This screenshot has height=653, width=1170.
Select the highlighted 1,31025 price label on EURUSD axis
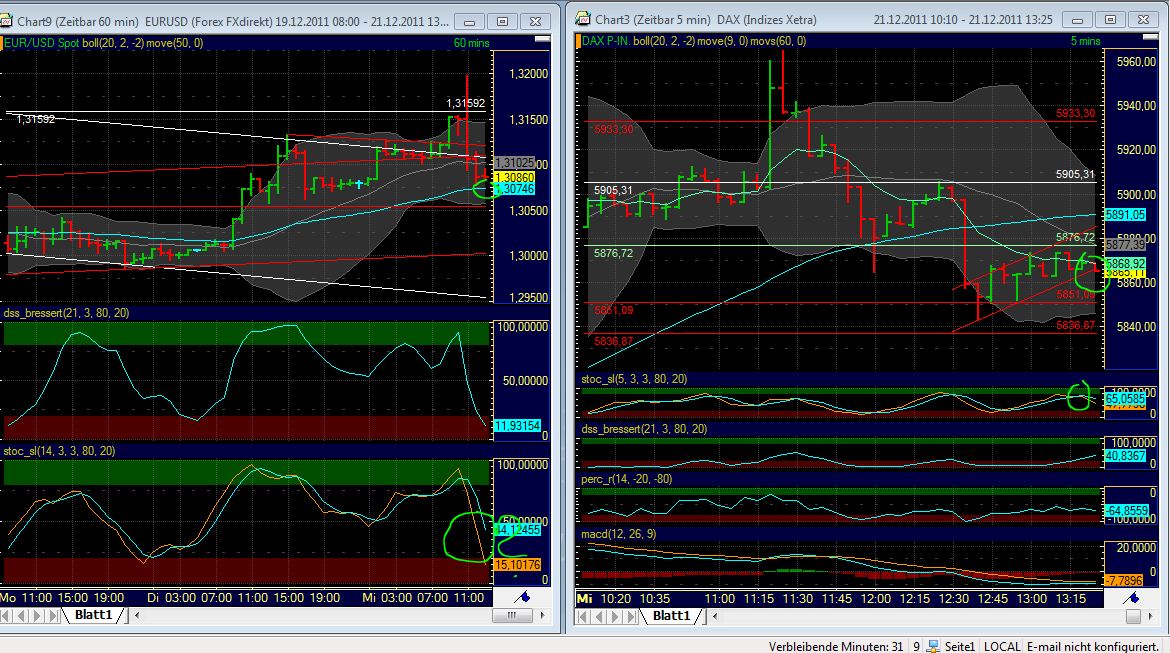click(x=513, y=161)
